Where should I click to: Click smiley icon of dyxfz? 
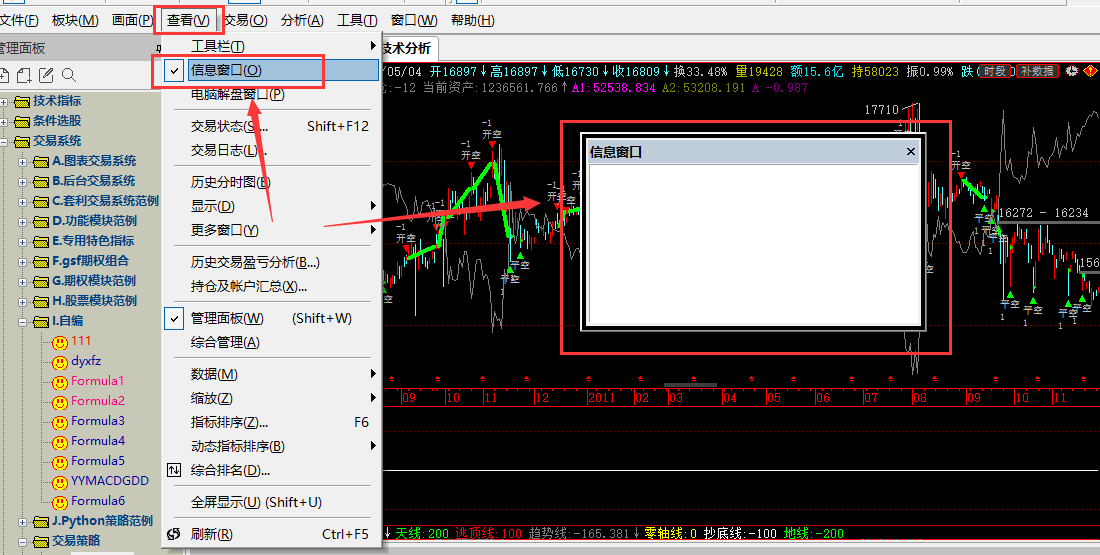coord(60,363)
